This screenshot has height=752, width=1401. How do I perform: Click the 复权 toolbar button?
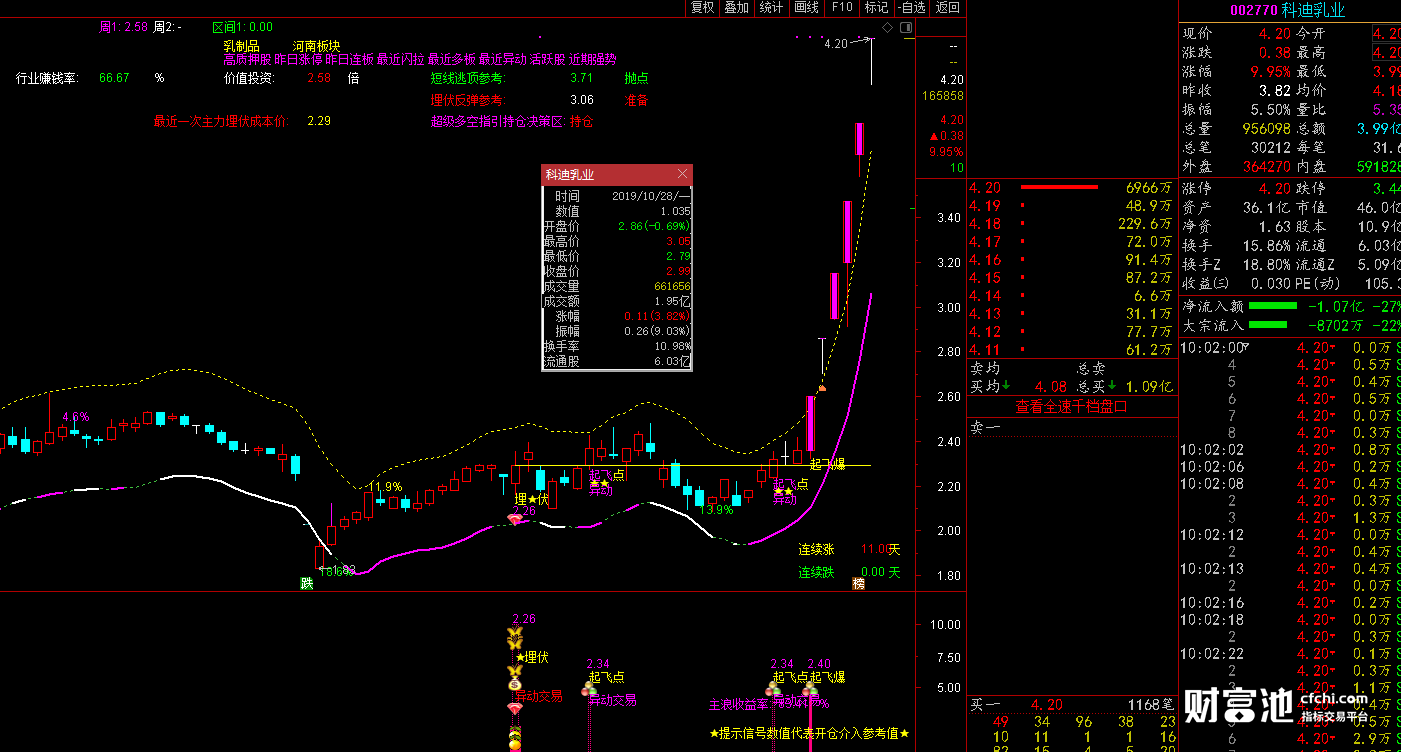click(703, 7)
